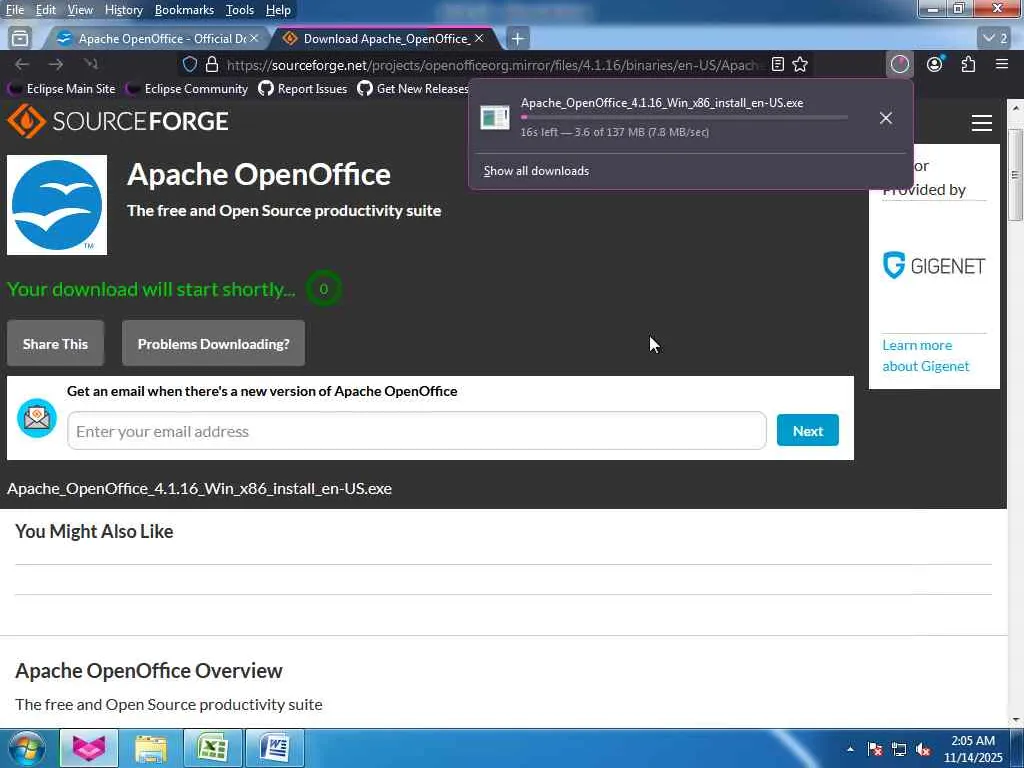
Task: Select the Download Apache_OpenOffice tab
Action: pos(385,39)
